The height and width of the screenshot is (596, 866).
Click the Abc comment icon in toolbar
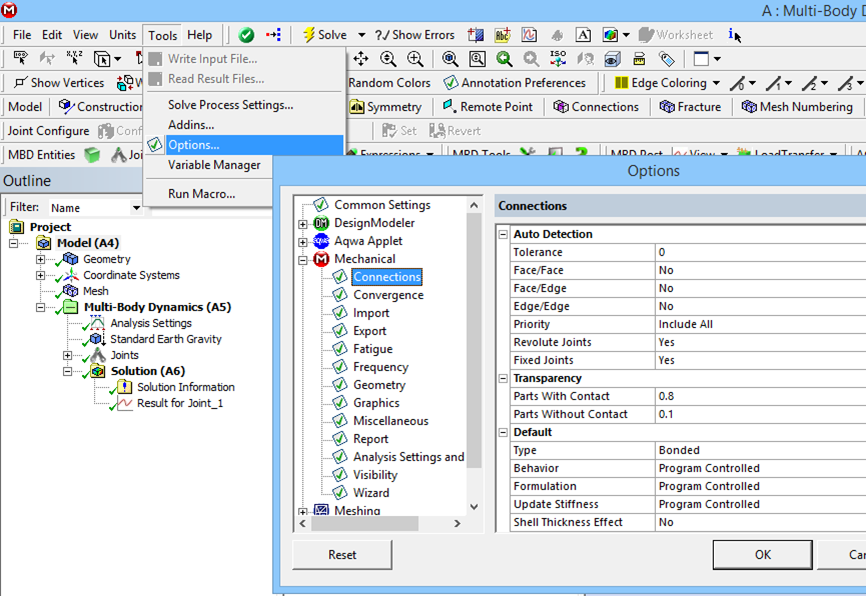point(503,35)
